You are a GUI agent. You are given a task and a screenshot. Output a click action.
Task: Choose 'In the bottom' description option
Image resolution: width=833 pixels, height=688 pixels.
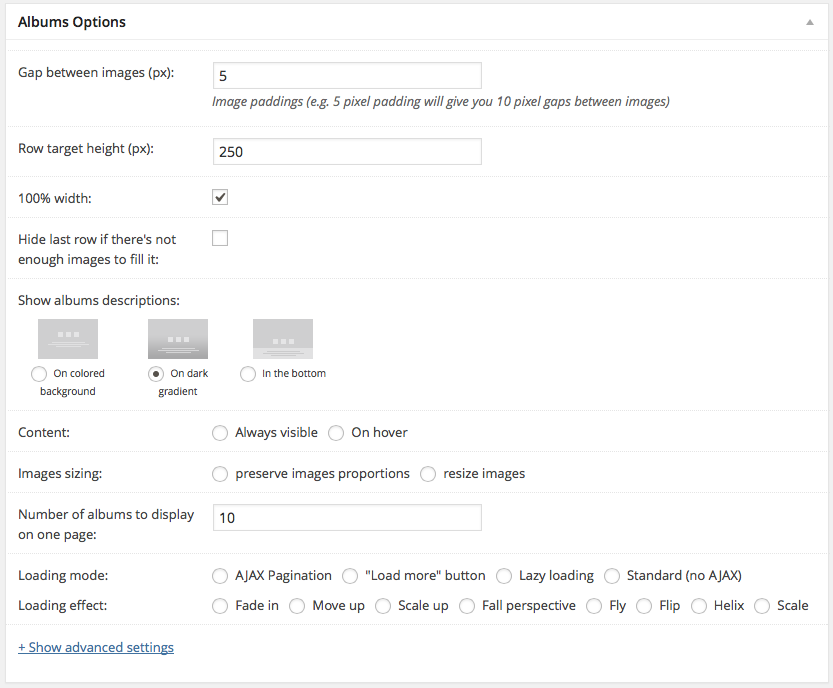(x=248, y=374)
